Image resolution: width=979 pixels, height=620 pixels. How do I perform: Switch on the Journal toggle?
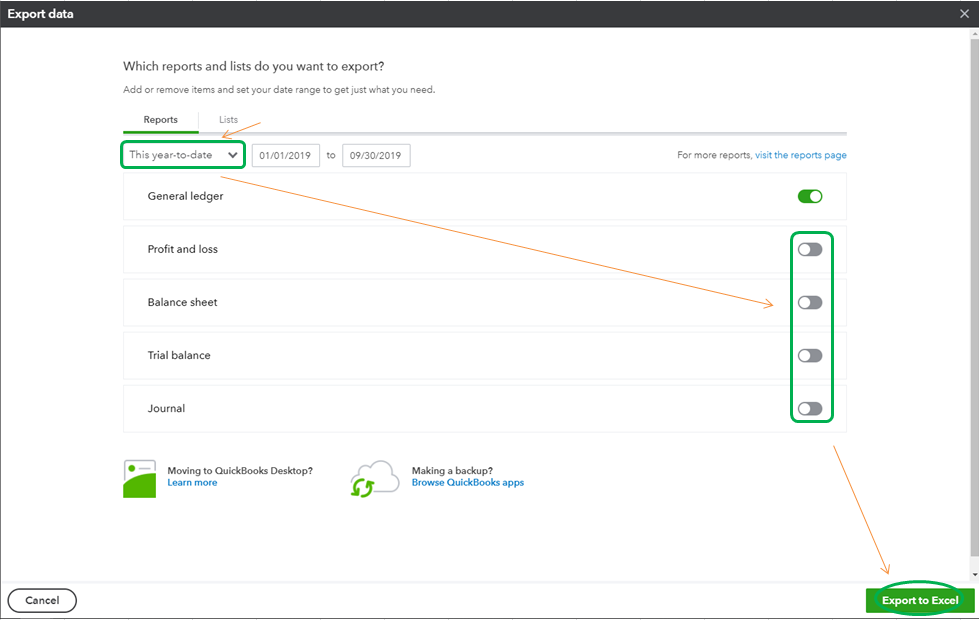(x=810, y=409)
